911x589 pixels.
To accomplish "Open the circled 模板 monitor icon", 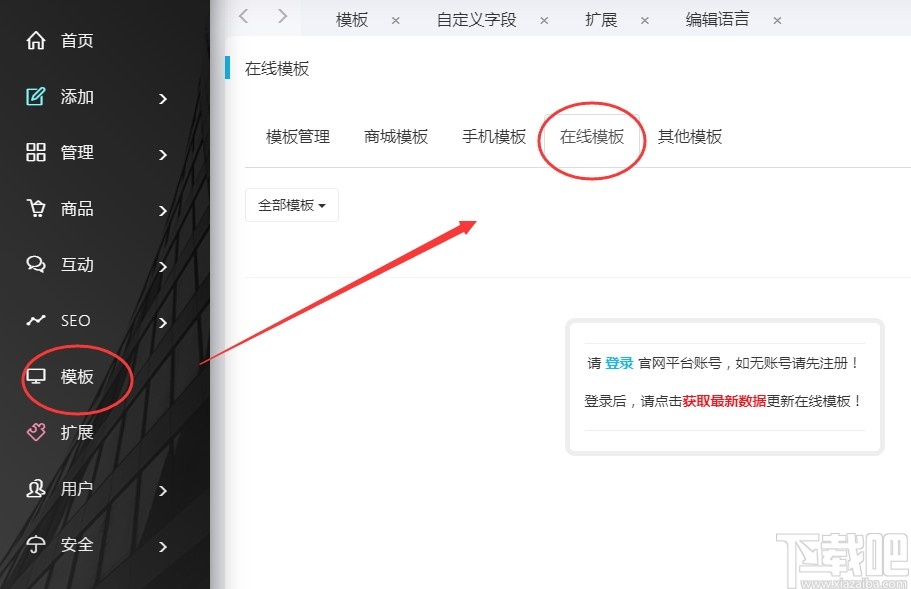I will (x=35, y=376).
